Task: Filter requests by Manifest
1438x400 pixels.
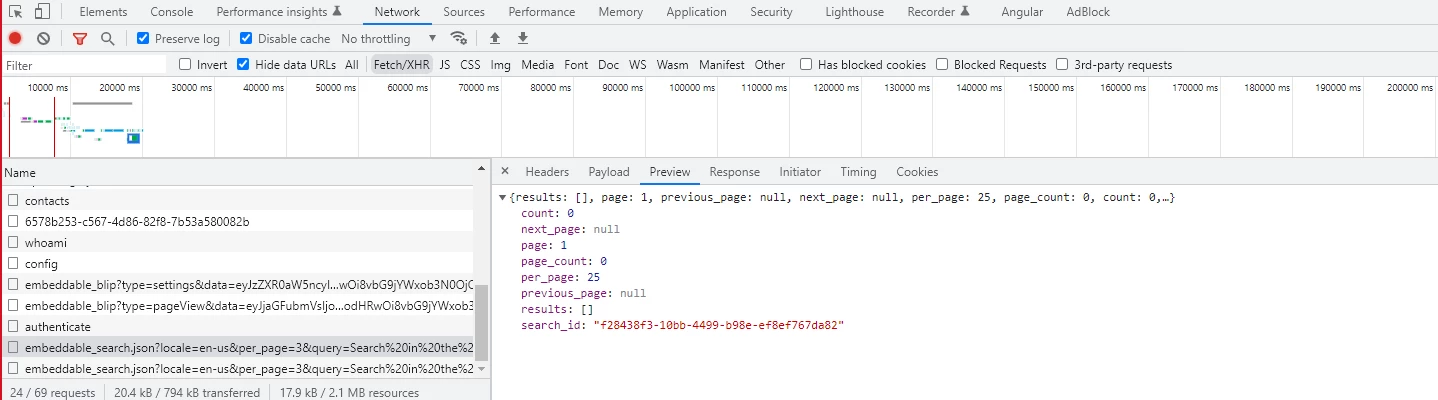Action: [721, 64]
